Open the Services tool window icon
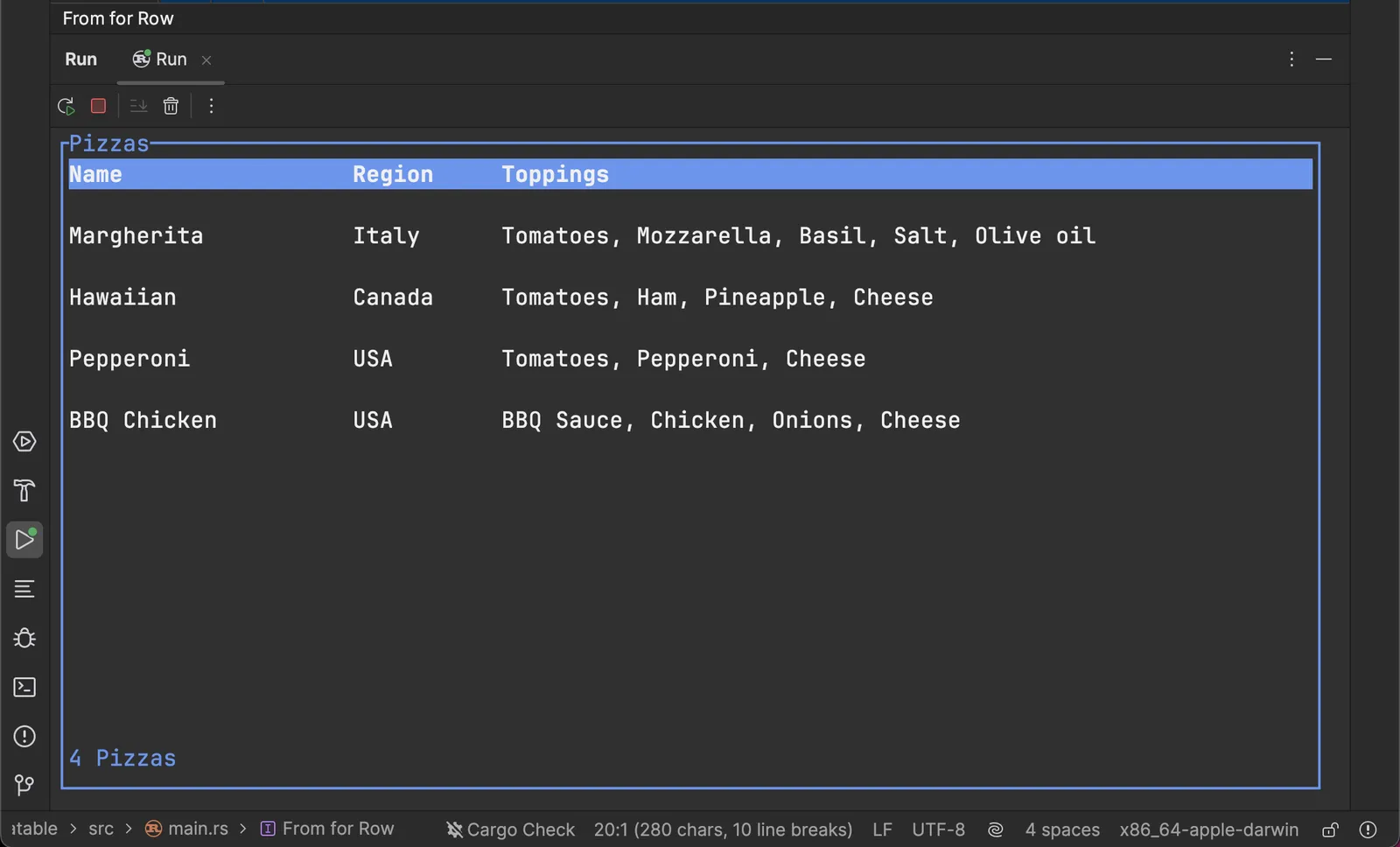The width and height of the screenshot is (1400, 847). tap(24, 442)
